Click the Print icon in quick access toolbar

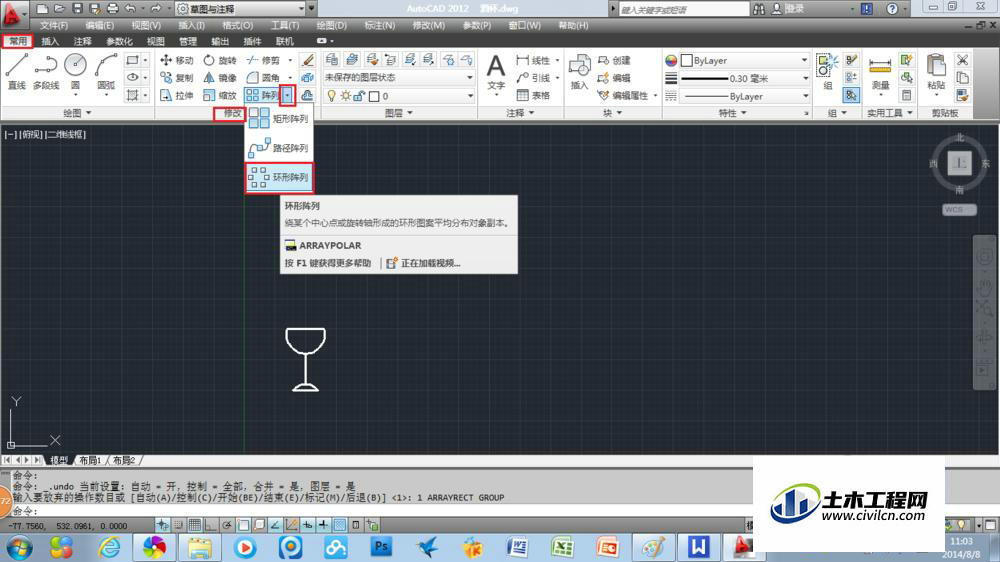(x=113, y=8)
